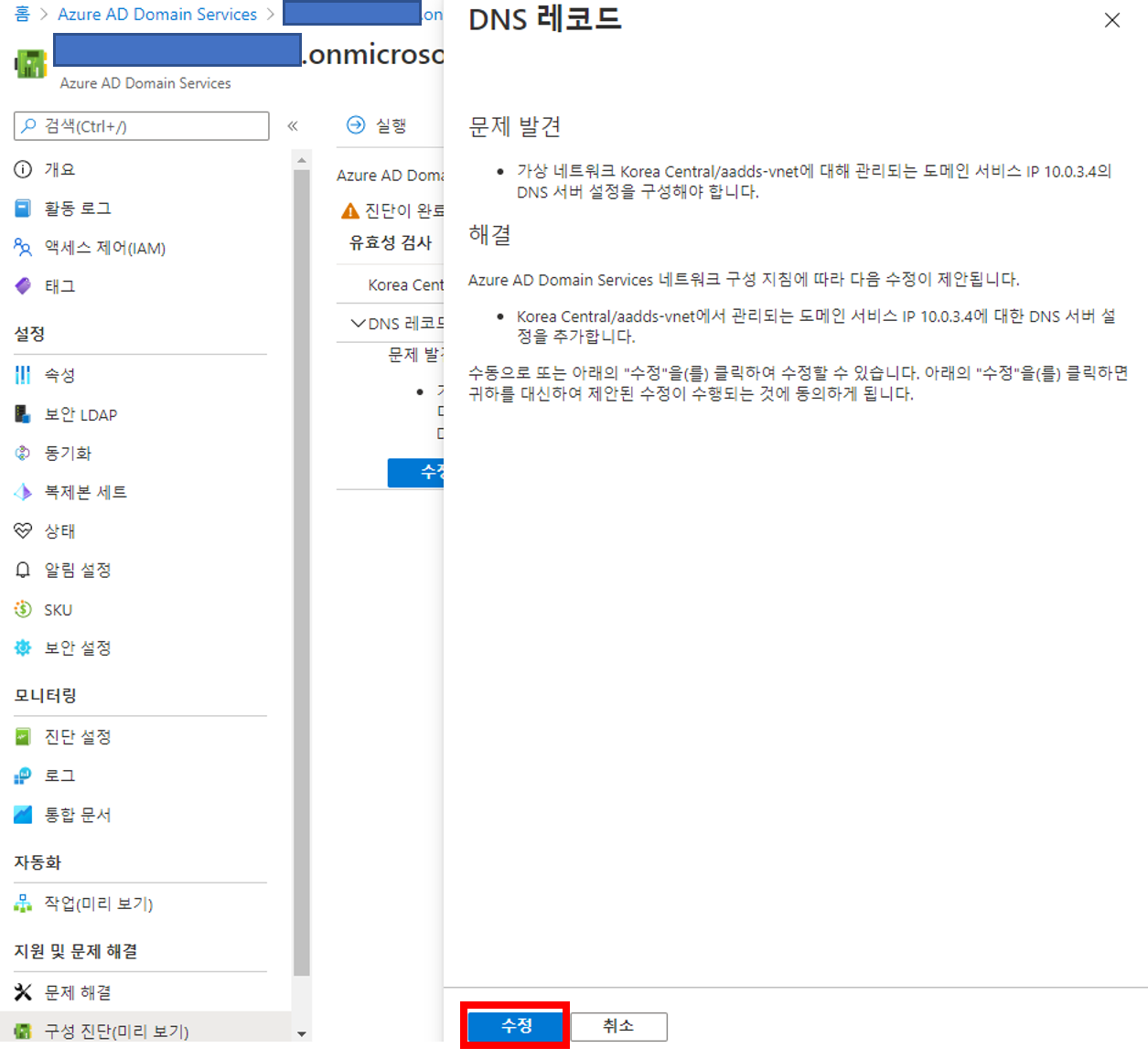Open 활동 로그 icon
This screenshot has width=1148, height=1059.
click(x=23, y=209)
